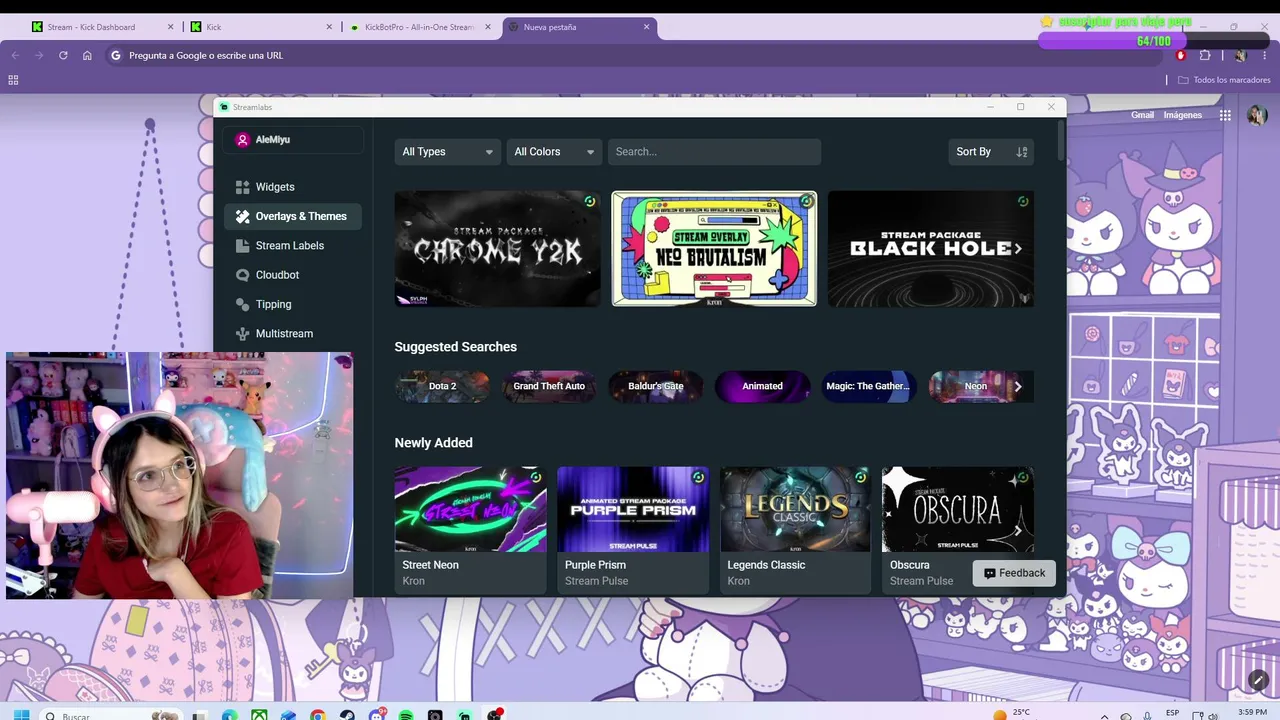Open the Neo Brutalism stream overlay banner
The image size is (1280, 720).
click(714, 249)
